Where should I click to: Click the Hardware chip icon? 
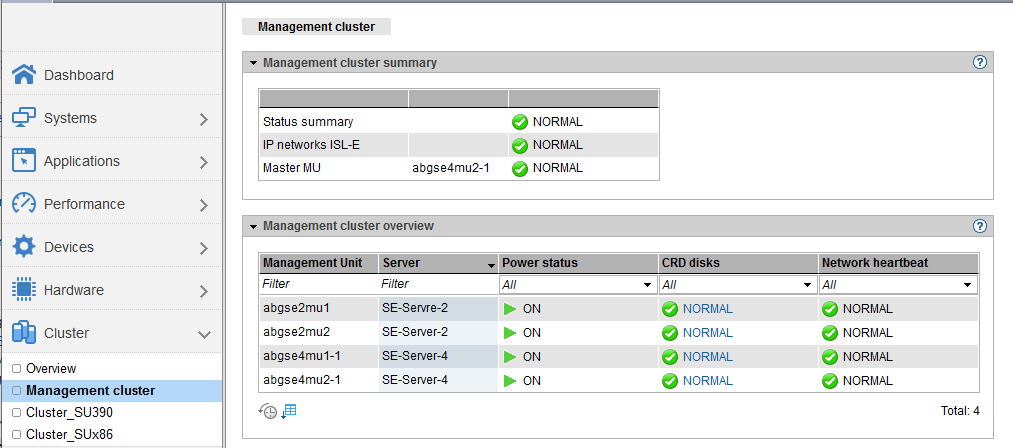(x=24, y=290)
